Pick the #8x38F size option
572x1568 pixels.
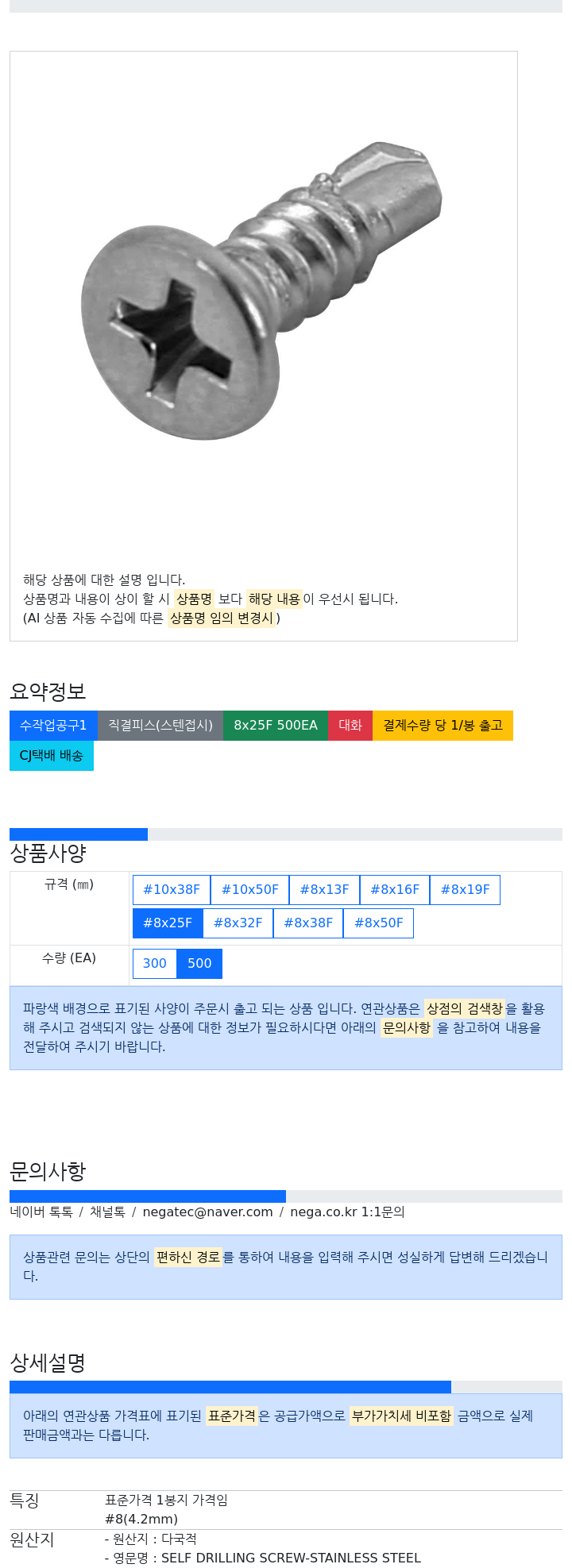pyautogui.click(x=308, y=923)
